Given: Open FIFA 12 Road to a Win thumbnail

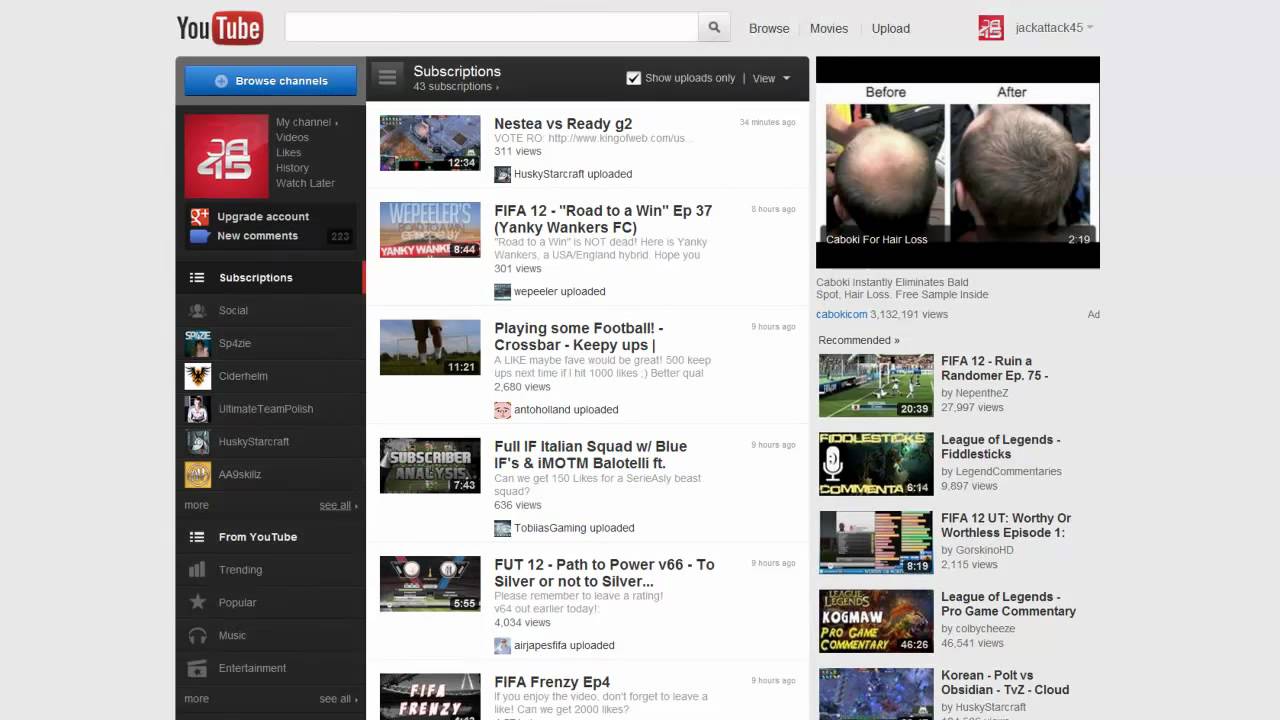Looking at the screenshot, I should [x=430, y=230].
